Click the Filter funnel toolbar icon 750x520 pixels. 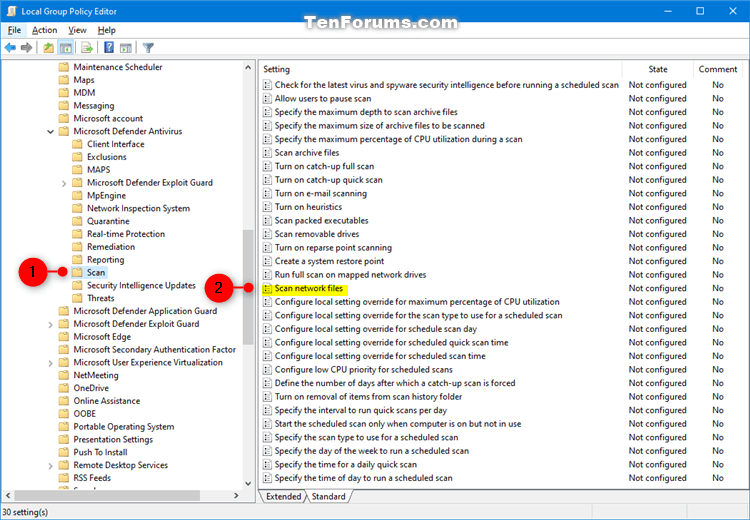(148, 47)
